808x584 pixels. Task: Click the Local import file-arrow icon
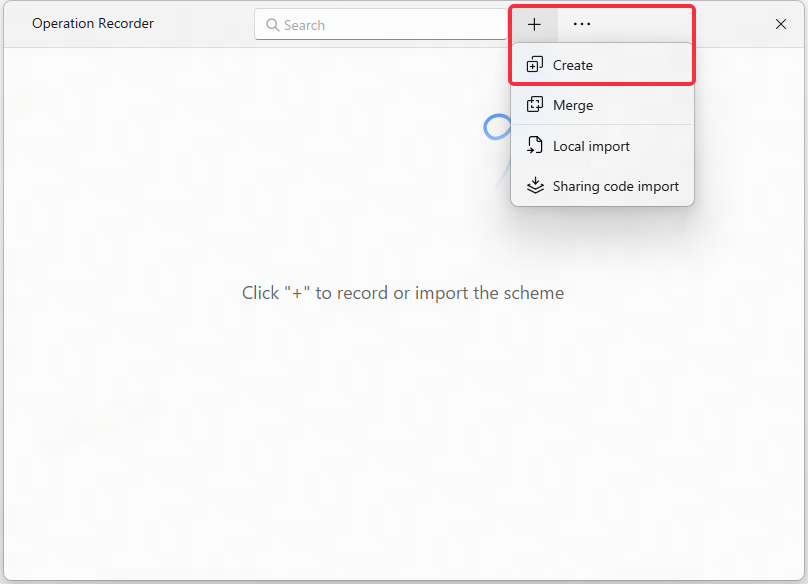point(535,145)
